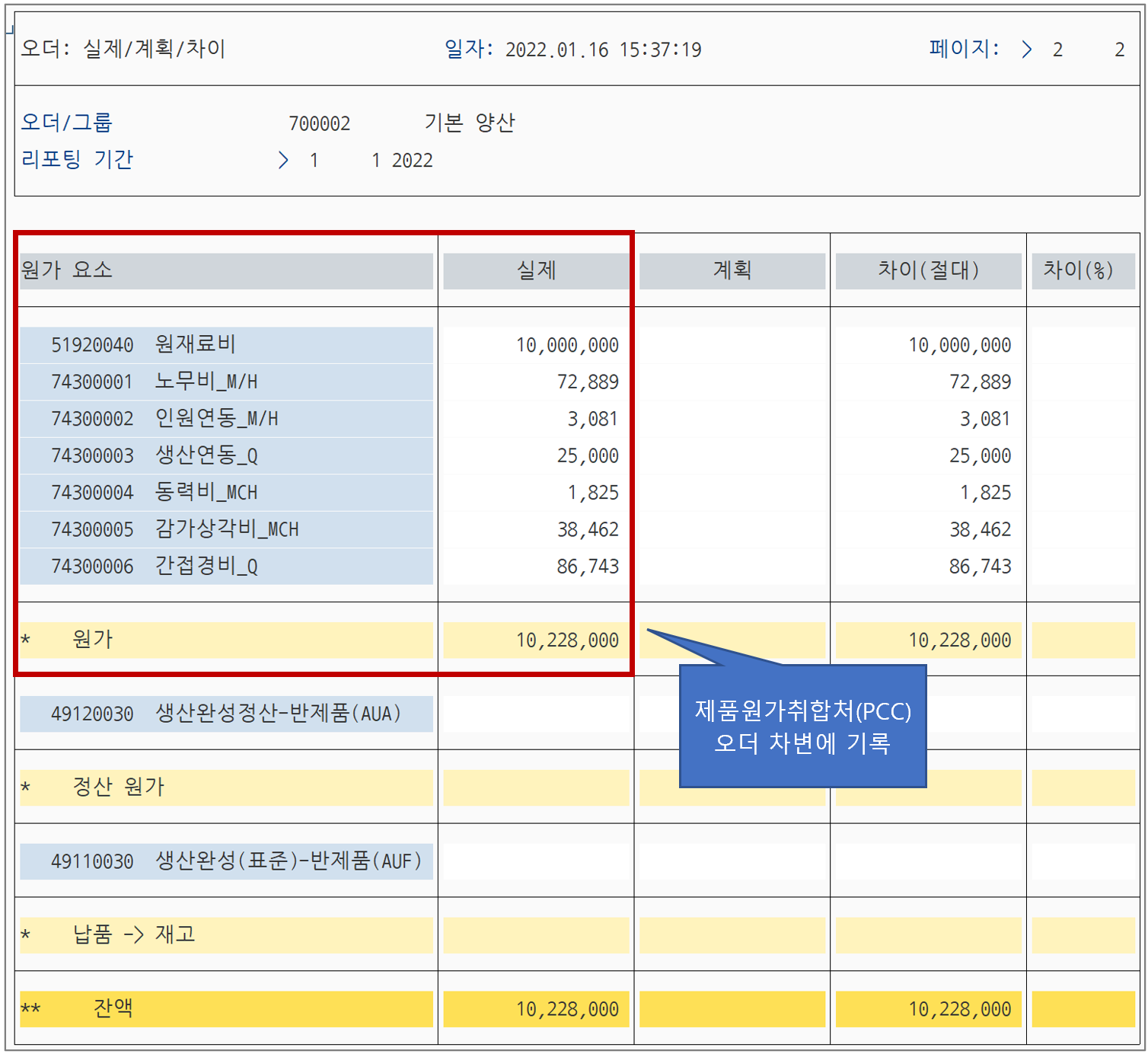Select row 49120030 생산완성정산-반제품(AUA)
Viewport: 1148px width, 1054px height.
click(x=226, y=714)
